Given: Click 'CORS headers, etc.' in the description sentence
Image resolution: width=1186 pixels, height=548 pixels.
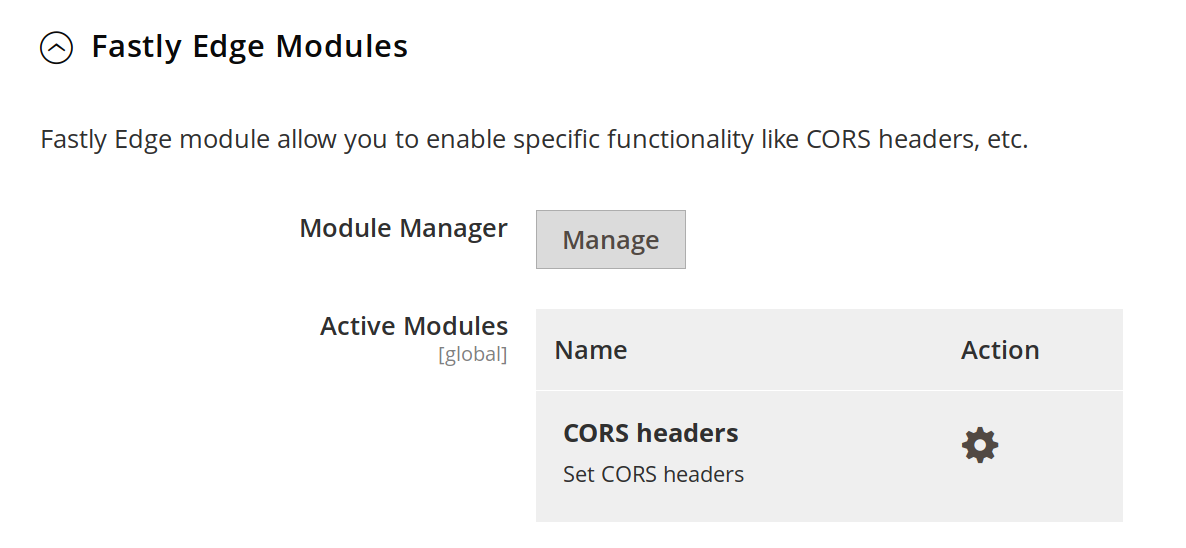Looking at the screenshot, I should (x=917, y=139).
